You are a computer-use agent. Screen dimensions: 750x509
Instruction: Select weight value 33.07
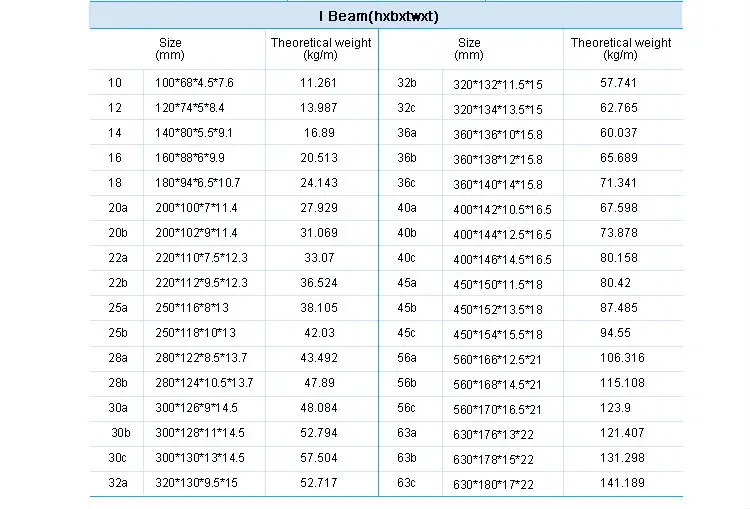tap(319, 257)
